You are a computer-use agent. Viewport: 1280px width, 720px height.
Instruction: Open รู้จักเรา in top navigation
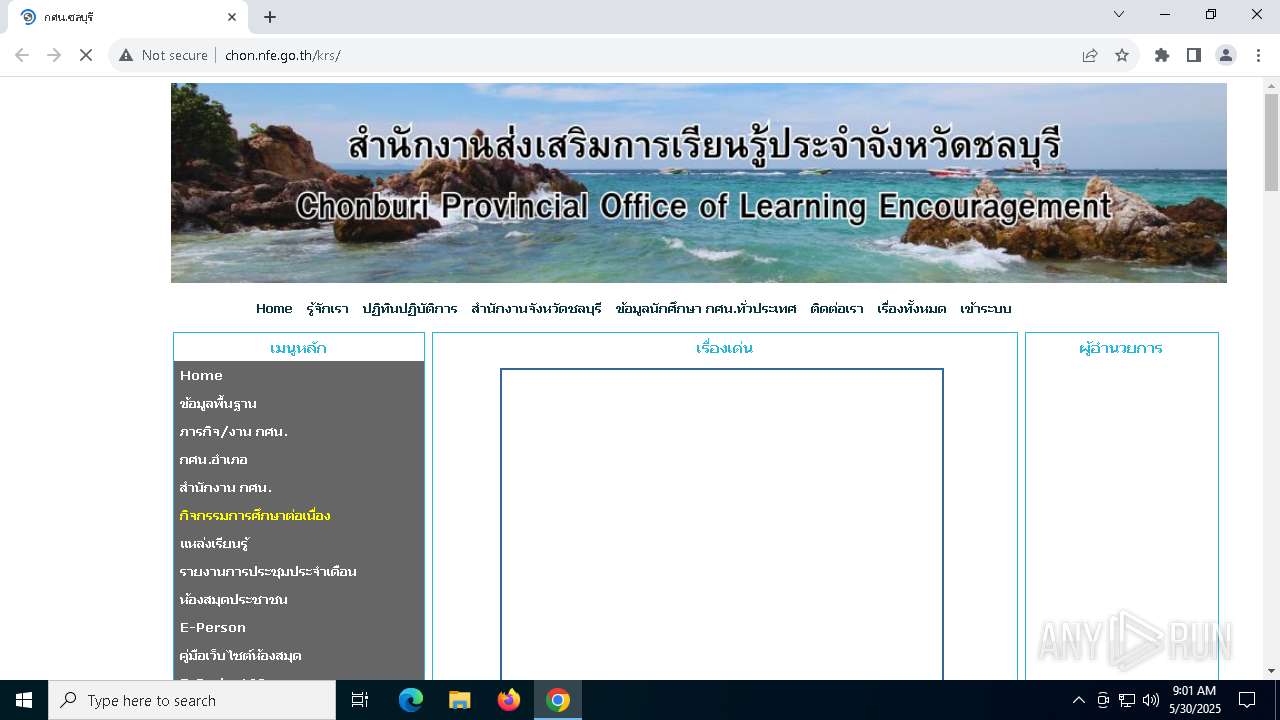coord(328,309)
